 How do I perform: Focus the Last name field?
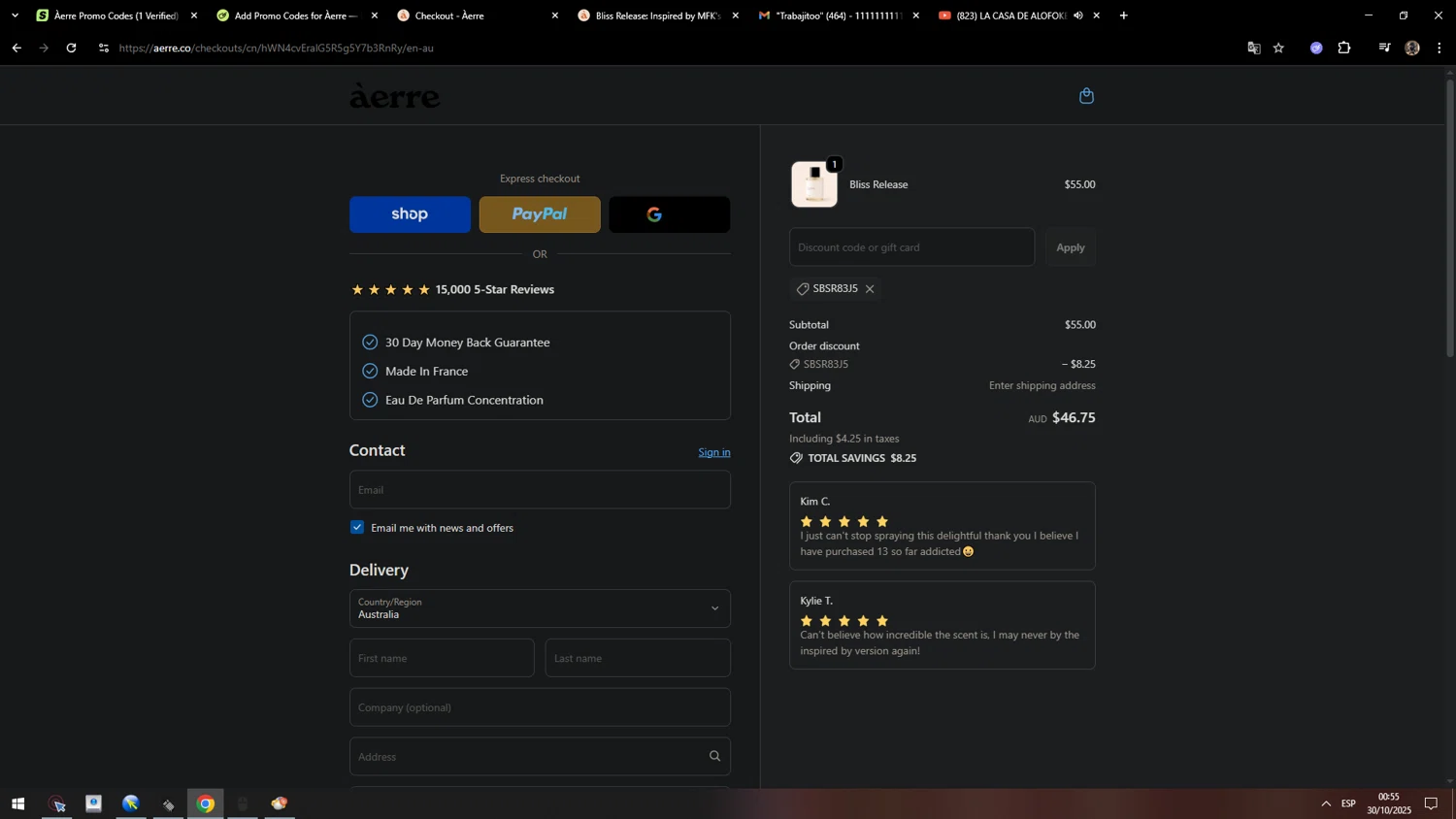pyautogui.click(x=638, y=658)
